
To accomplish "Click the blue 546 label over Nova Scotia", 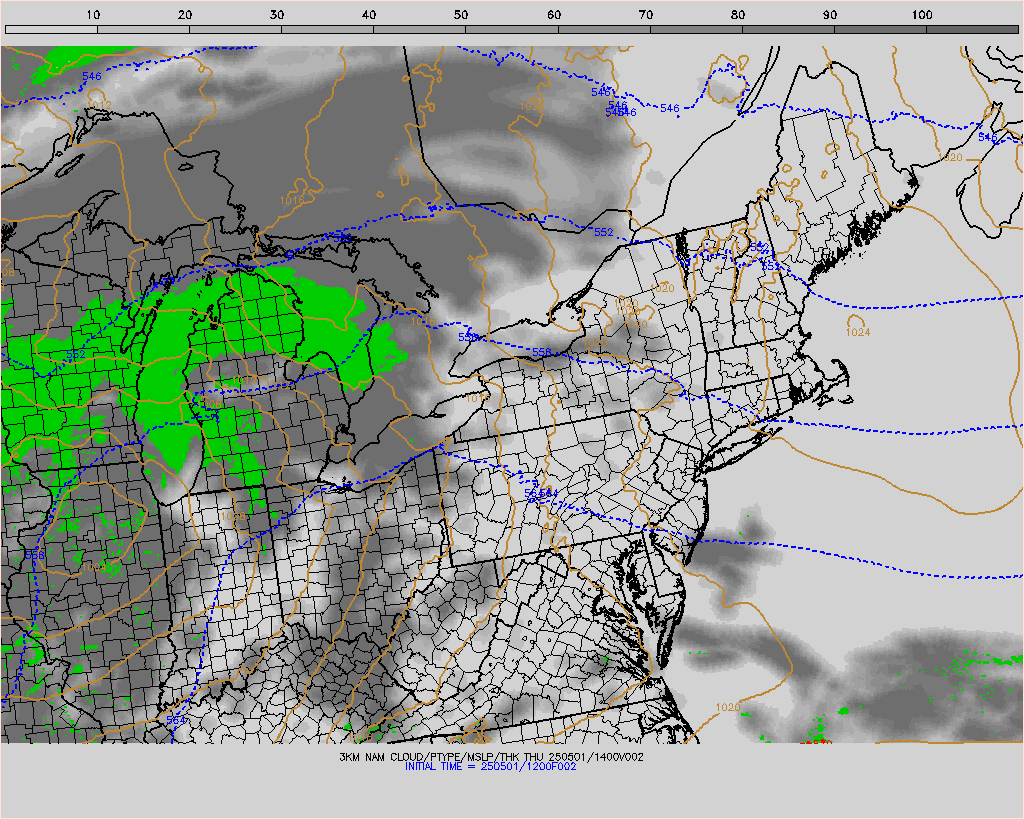I will click(x=987, y=137).
